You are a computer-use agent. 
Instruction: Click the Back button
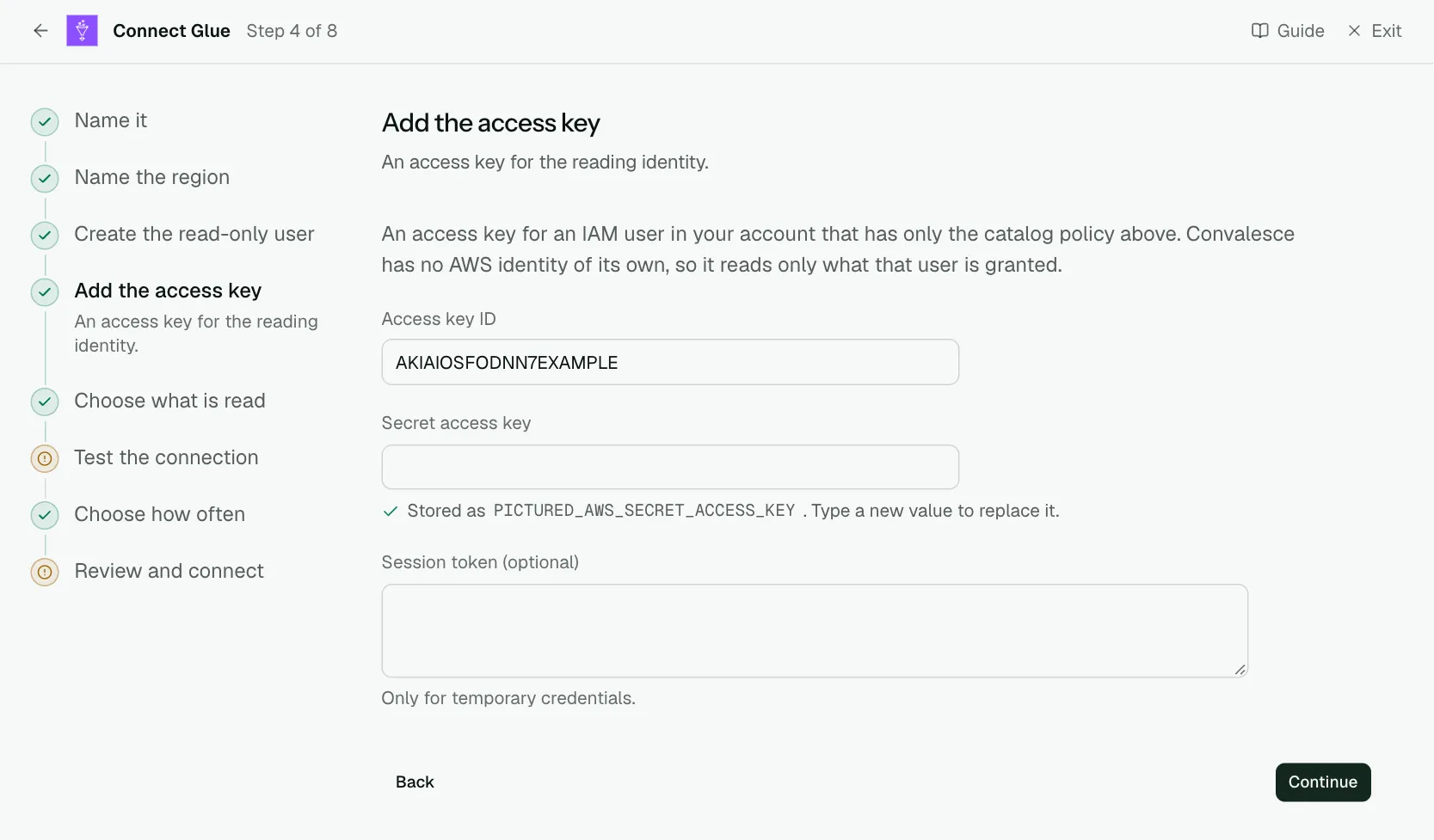click(415, 782)
